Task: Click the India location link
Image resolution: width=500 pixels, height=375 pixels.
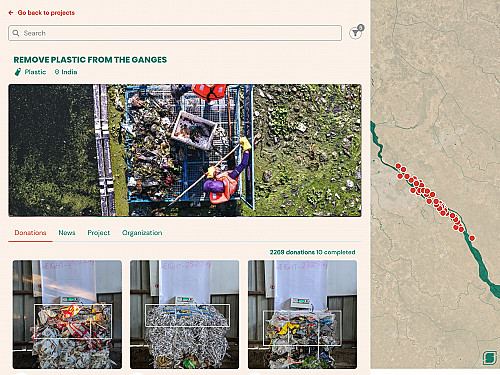Action: point(69,72)
